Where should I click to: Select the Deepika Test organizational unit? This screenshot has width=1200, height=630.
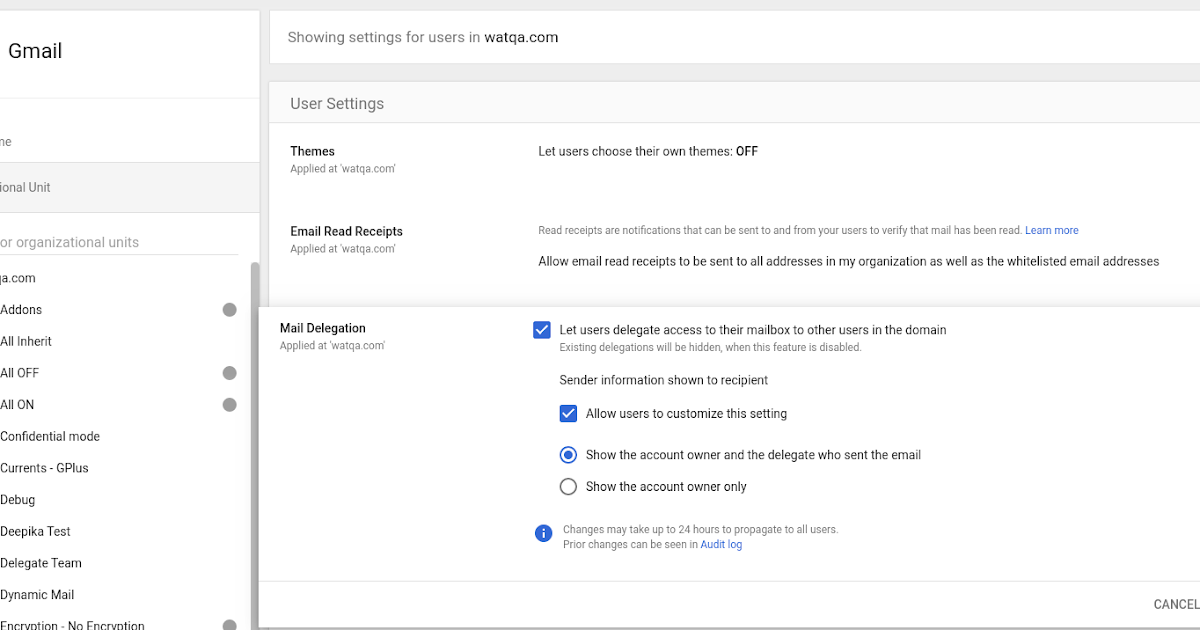point(35,531)
